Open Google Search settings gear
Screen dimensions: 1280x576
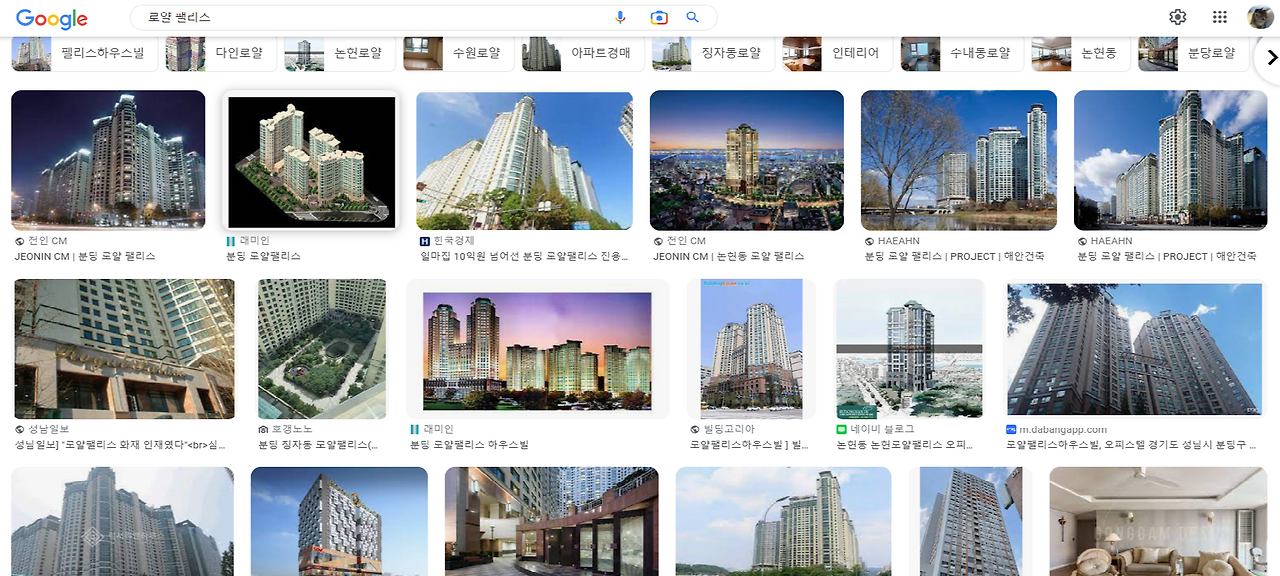[x=1177, y=16]
